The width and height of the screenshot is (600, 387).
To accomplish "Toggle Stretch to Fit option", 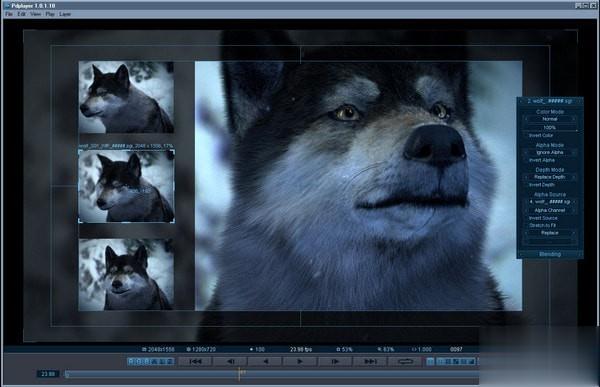I will (x=542, y=225).
